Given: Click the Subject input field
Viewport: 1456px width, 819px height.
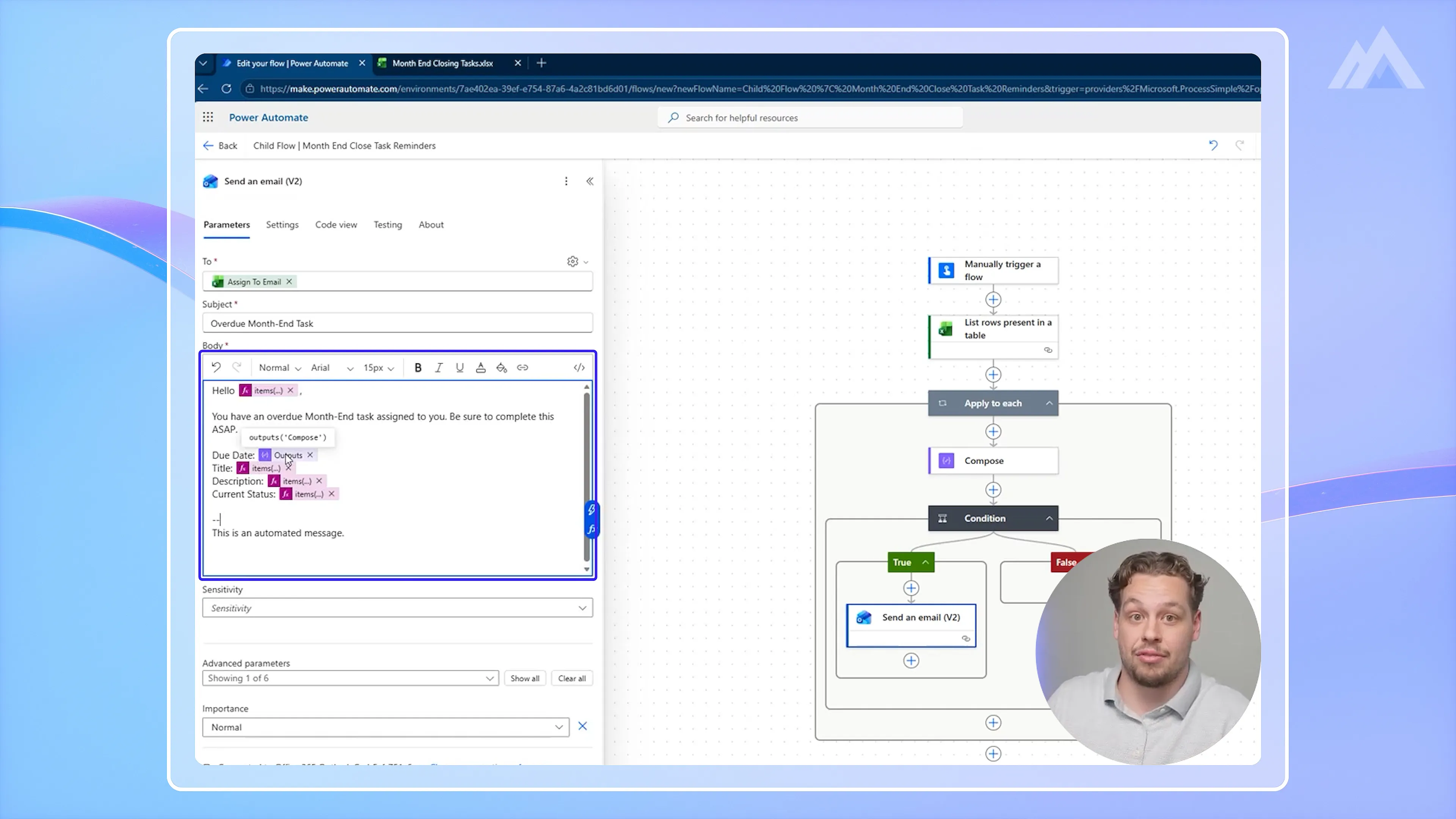Looking at the screenshot, I should (397, 323).
